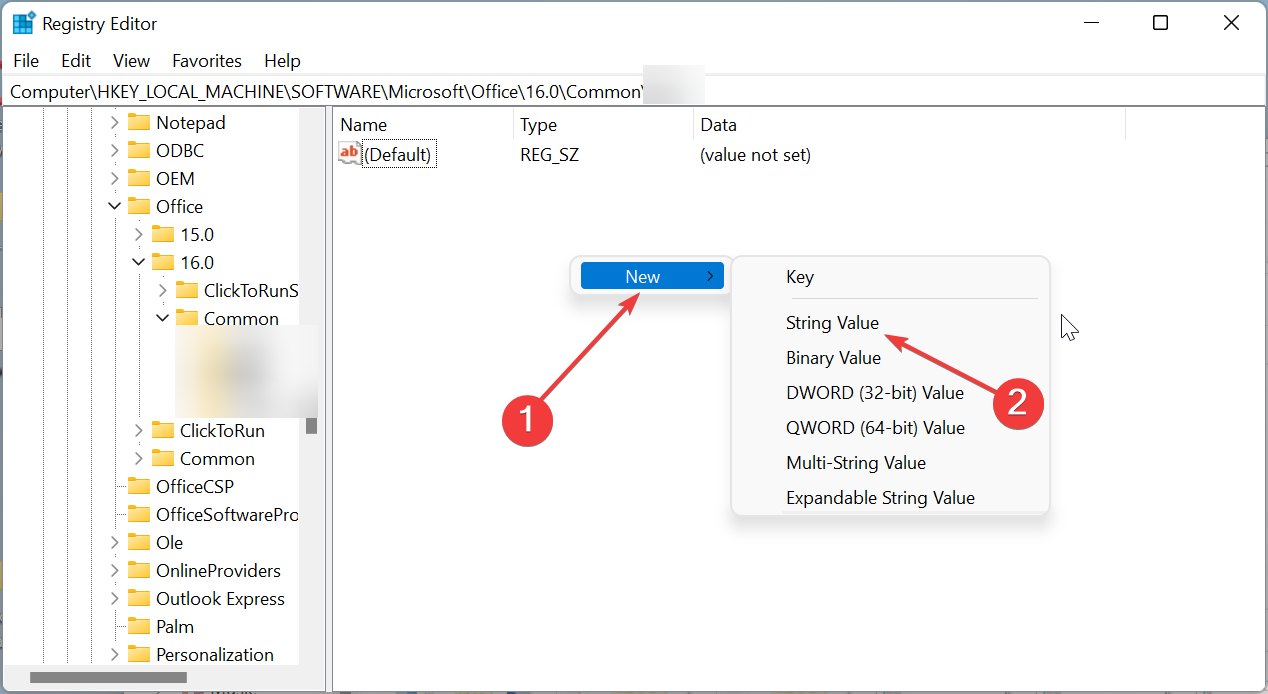Image resolution: width=1268 pixels, height=694 pixels.
Task: Expand the 15.0 key
Action: coord(138,234)
